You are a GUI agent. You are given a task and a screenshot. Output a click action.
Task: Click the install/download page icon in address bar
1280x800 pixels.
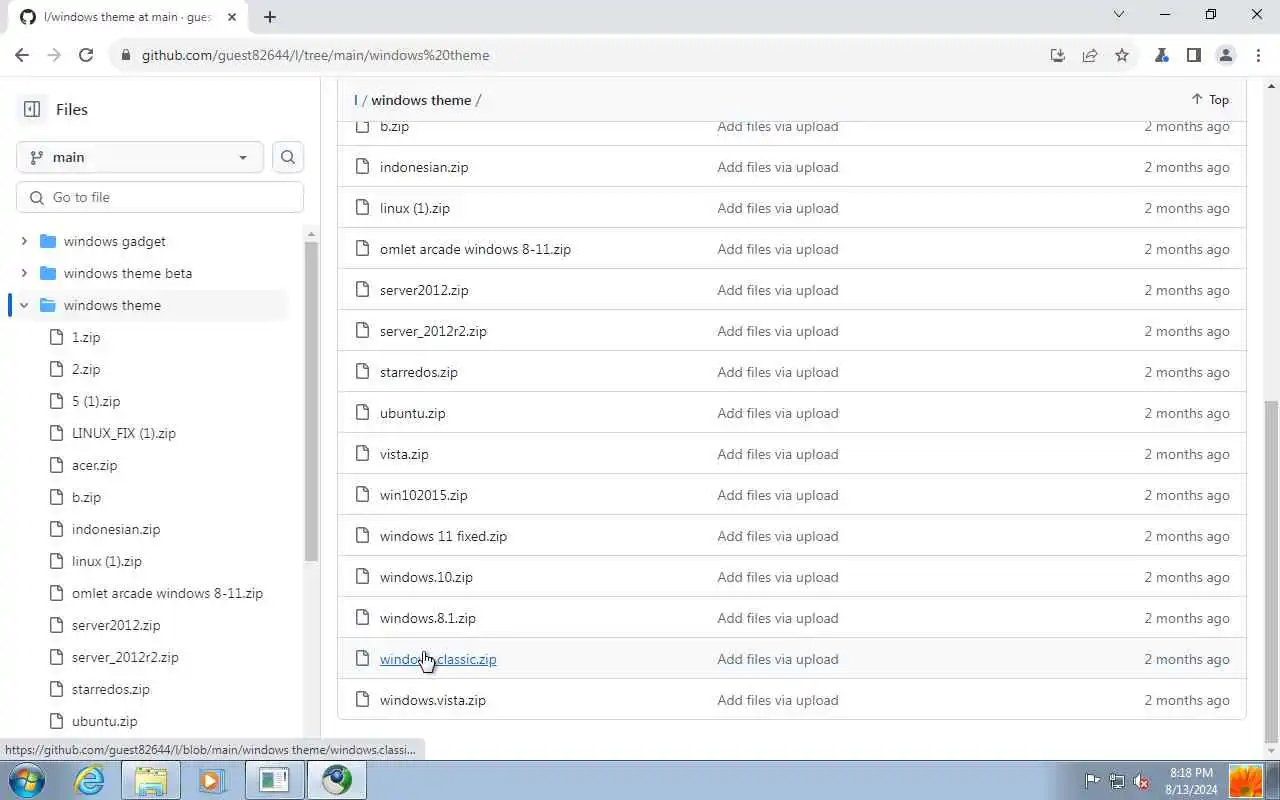1058,55
